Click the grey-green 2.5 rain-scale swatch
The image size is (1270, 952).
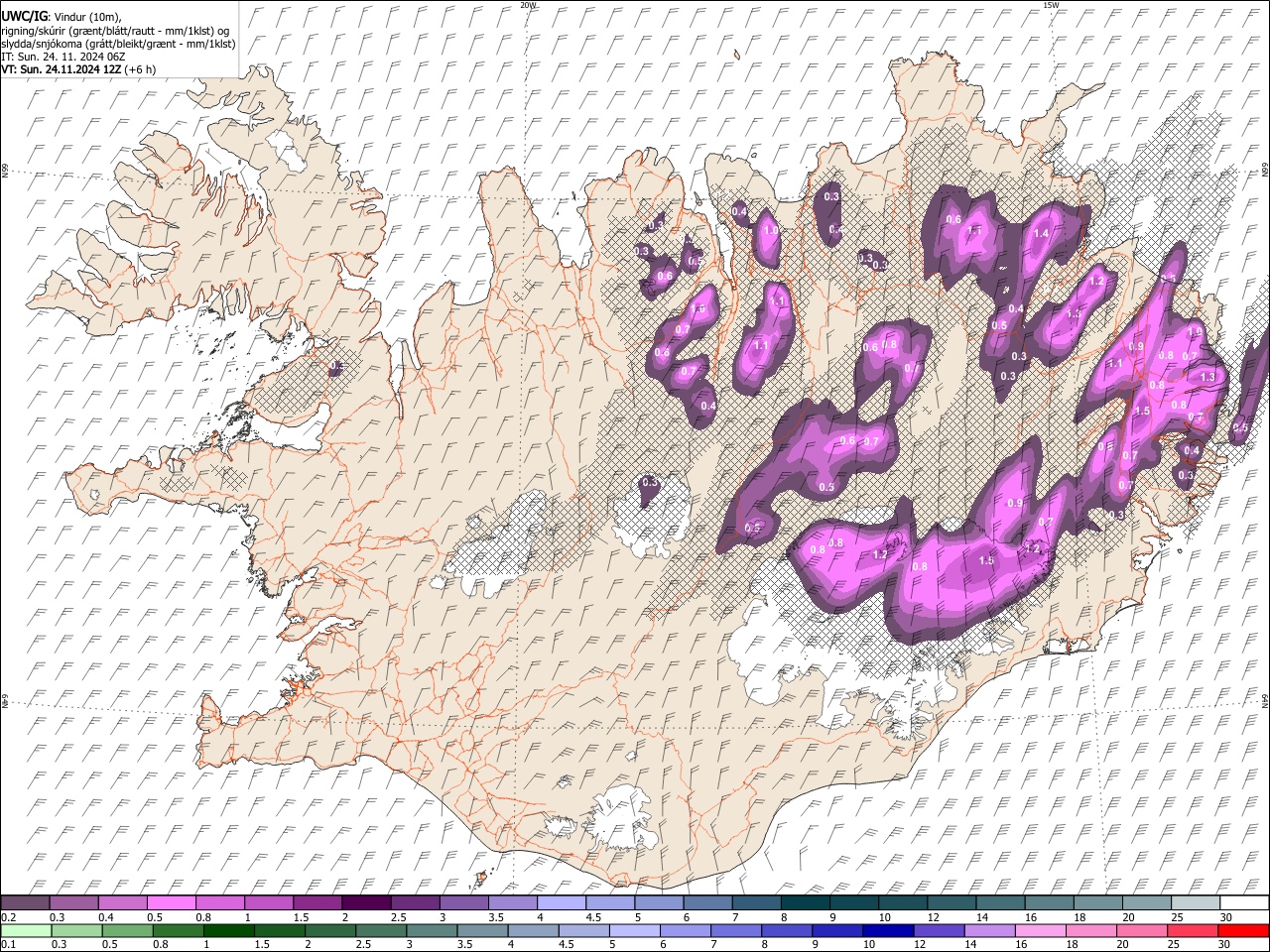381,930
